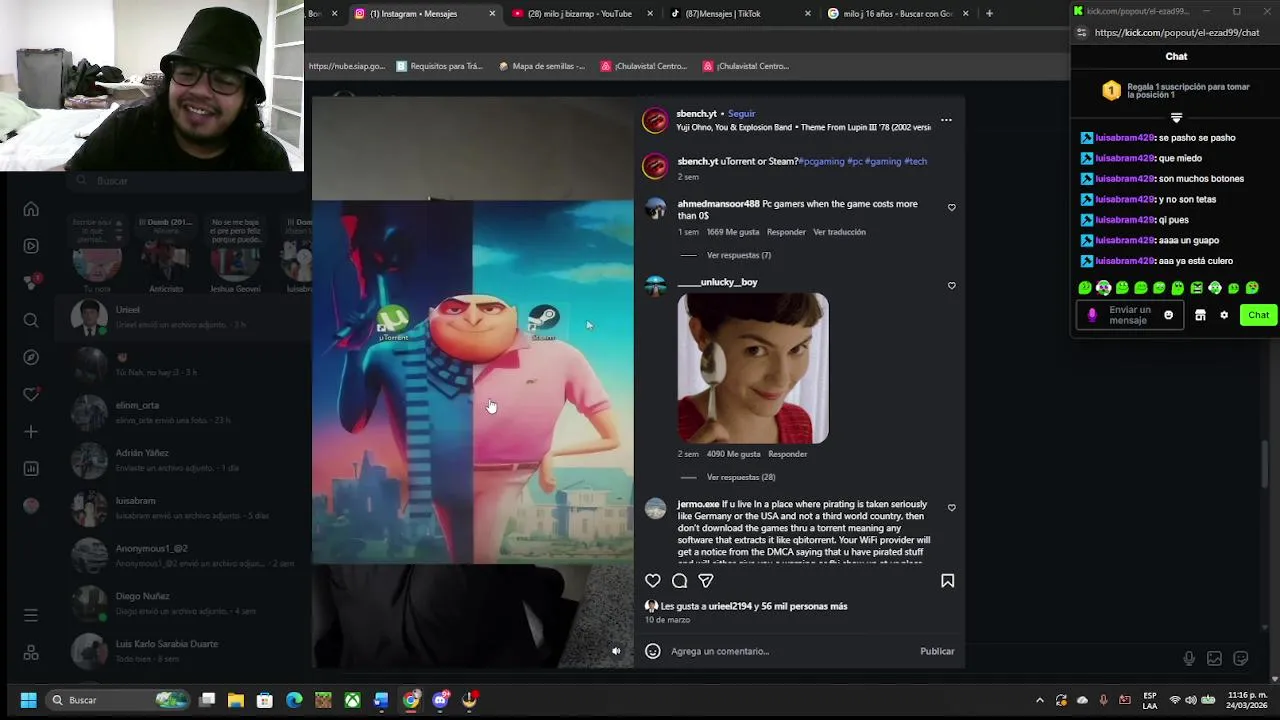Image resolution: width=1280 pixels, height=720 pixels.
Task: Open Explore compass in the Instagram sidebar
Action: coord(31,357)
